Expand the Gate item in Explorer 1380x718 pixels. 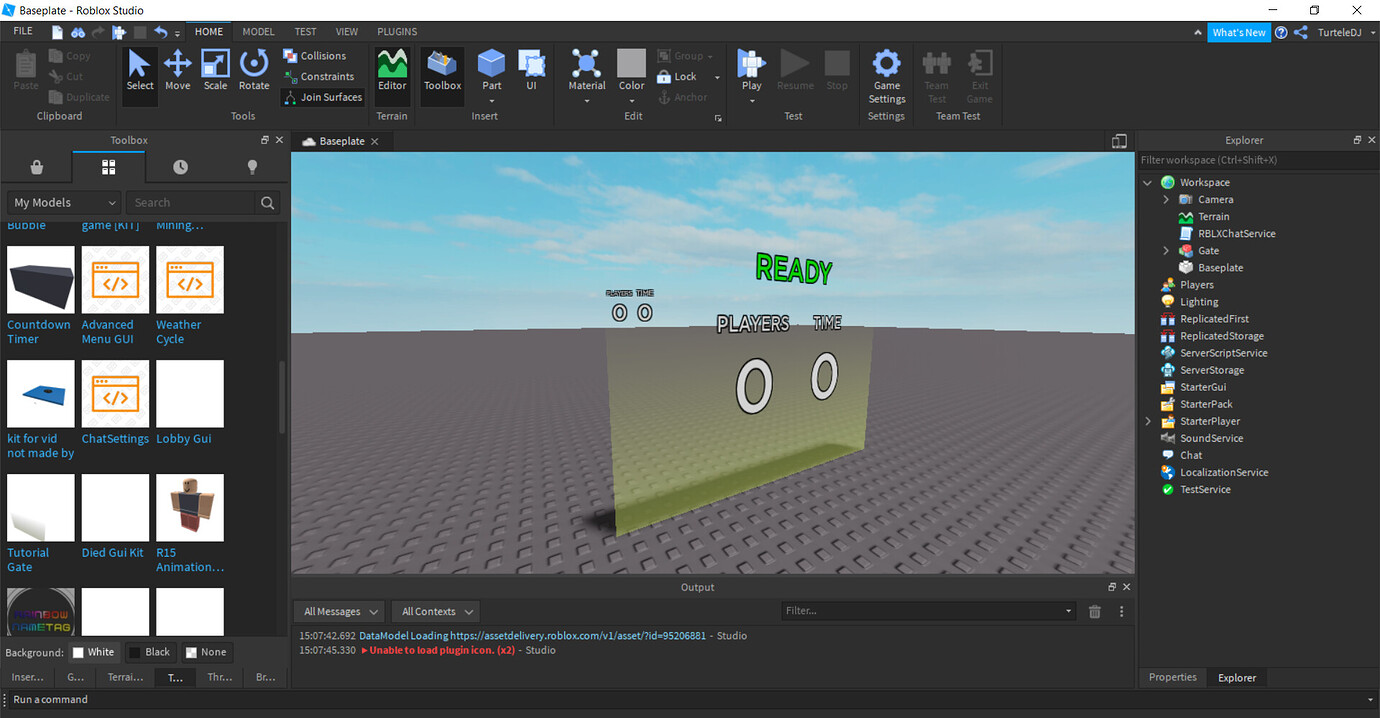(1164, 250)
